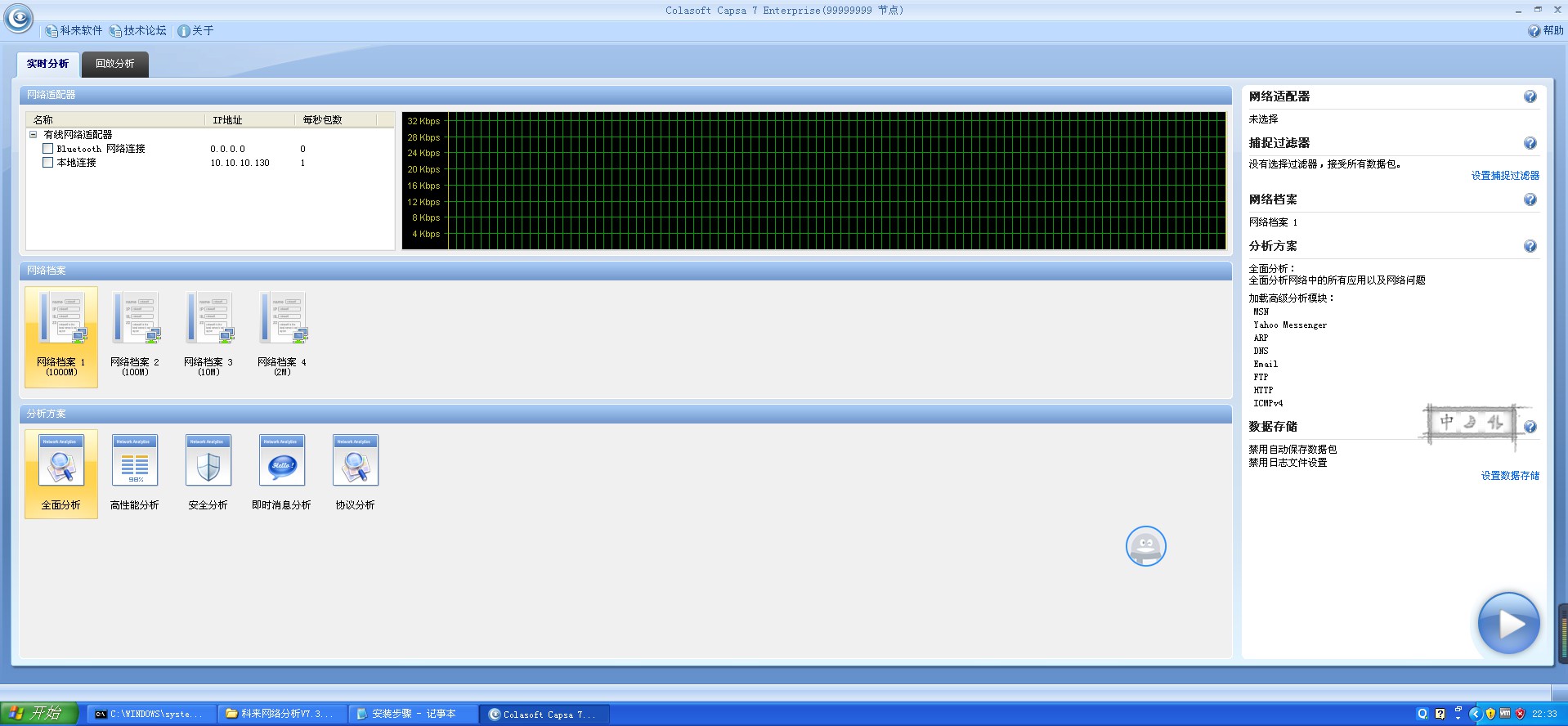Click help icon beside 捕捉过滤器 heading

(1530, 143)
